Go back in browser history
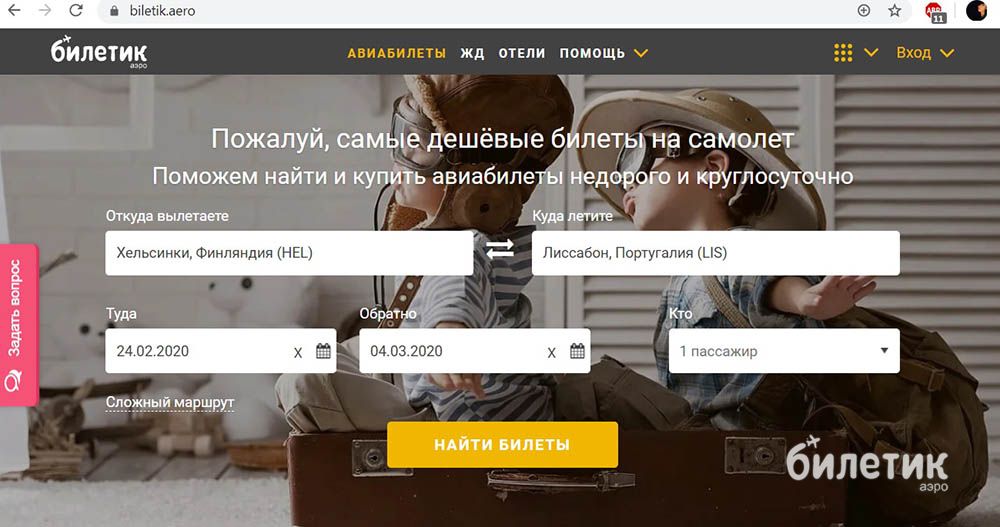 [14, 11]
